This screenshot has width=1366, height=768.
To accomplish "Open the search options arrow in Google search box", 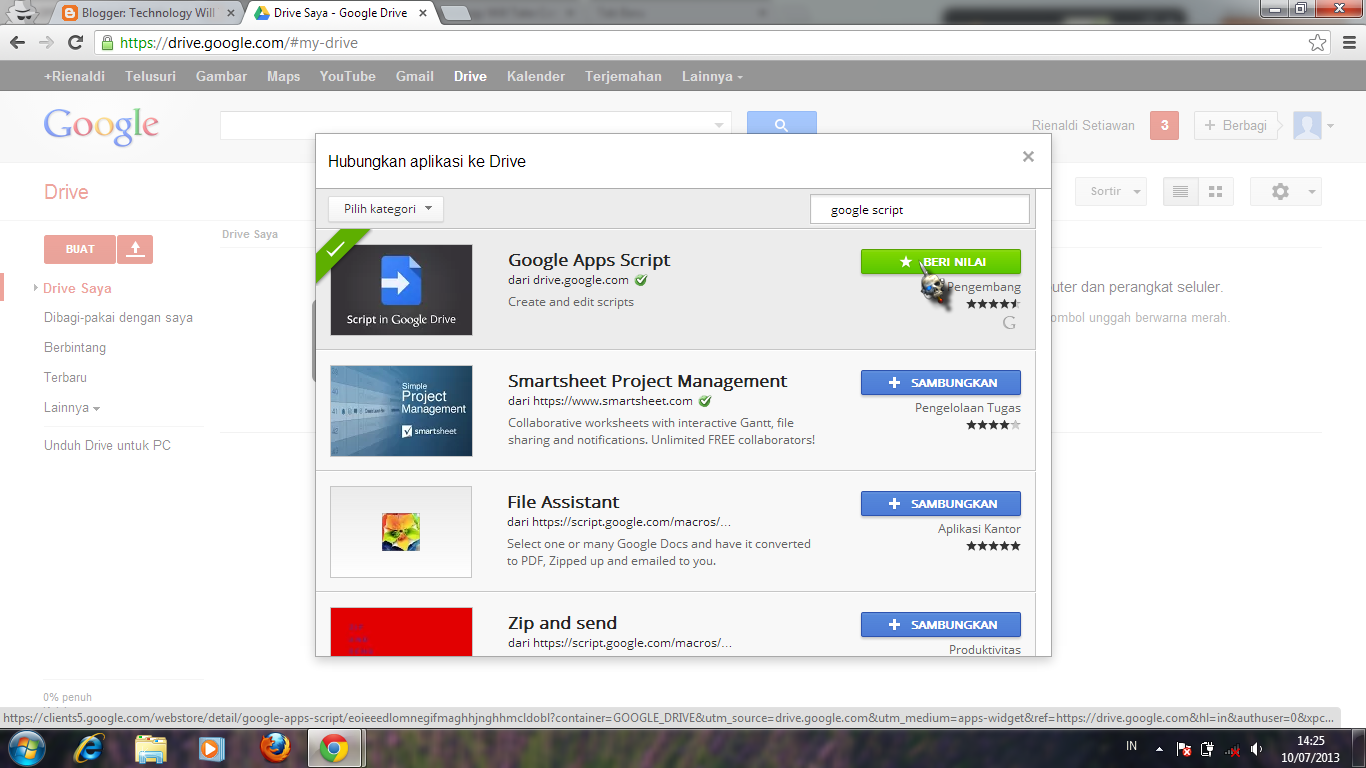I will click(719, 125).
